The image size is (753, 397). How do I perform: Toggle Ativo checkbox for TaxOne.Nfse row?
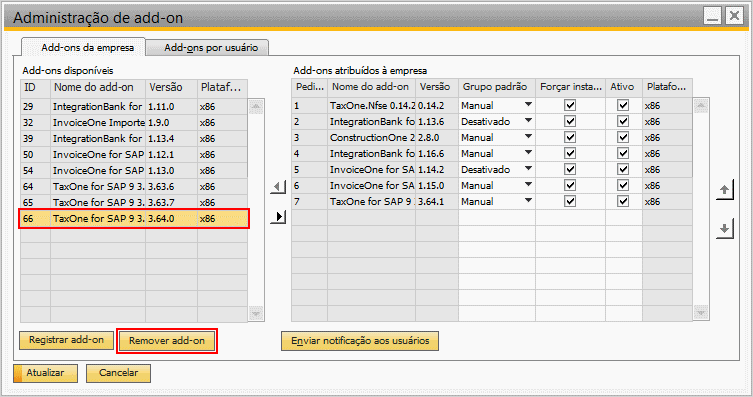[x=623, y=105]
